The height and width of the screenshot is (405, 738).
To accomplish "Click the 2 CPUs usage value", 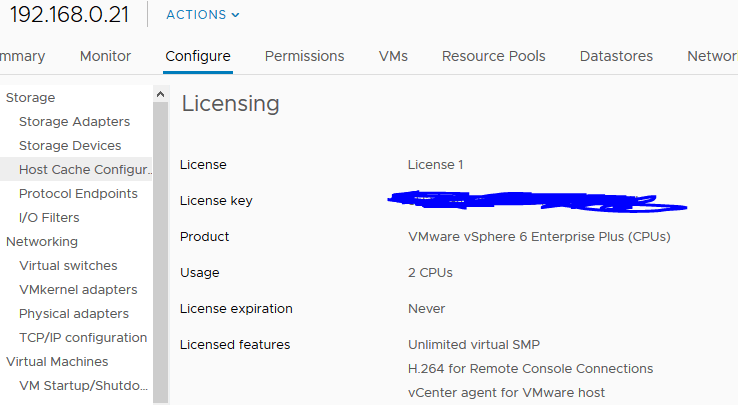I will pos(430,273).
